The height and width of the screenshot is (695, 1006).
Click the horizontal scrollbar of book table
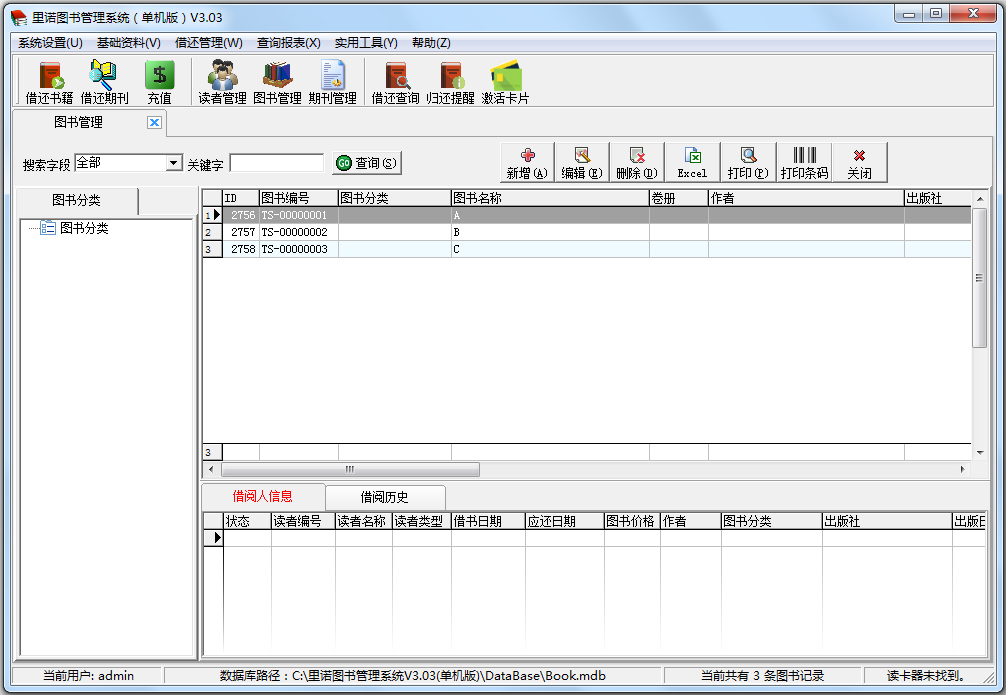pos(350,469)
